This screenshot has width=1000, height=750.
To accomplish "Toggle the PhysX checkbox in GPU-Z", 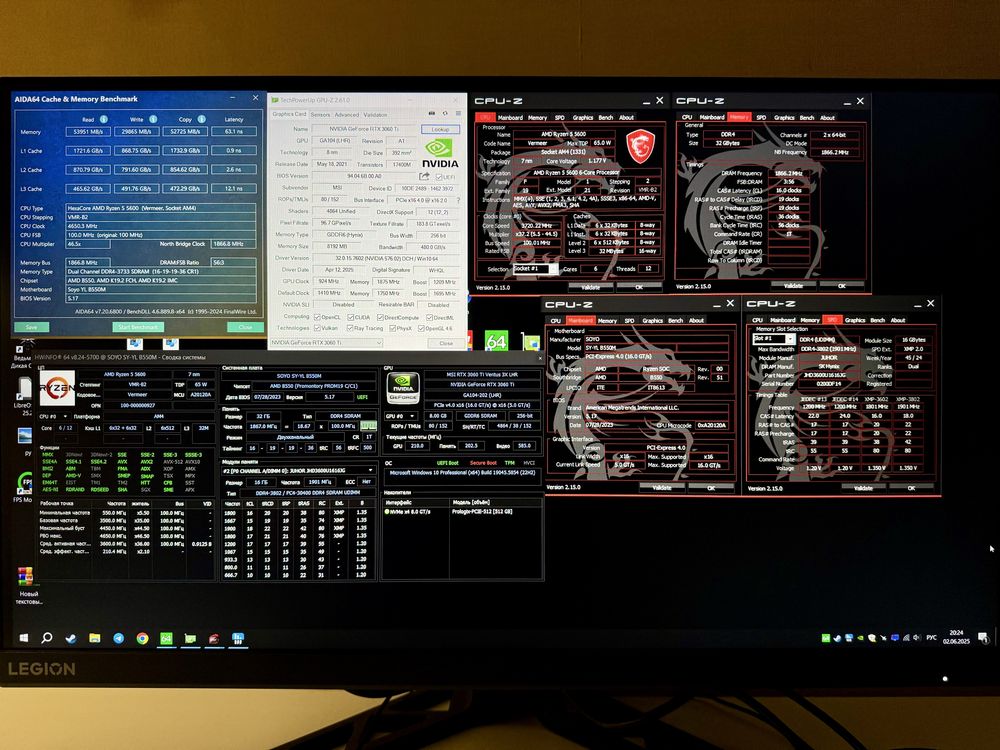I will point(392,328).
